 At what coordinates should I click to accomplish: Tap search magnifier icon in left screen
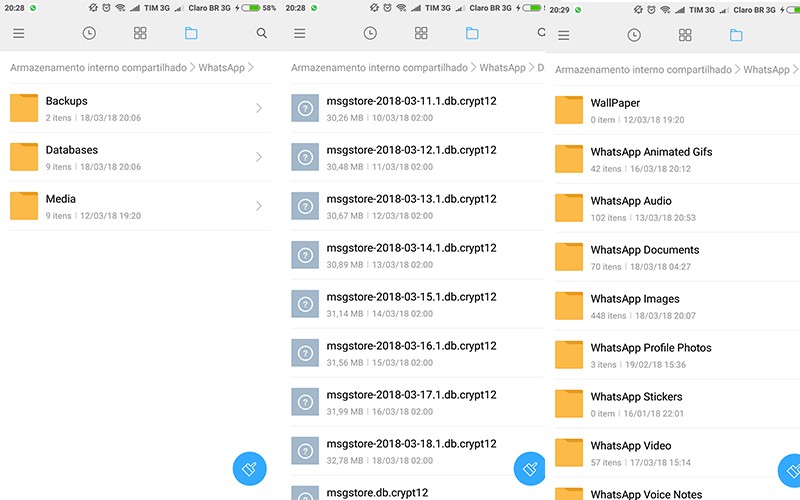pyautogui.click(x=262, y=34)
